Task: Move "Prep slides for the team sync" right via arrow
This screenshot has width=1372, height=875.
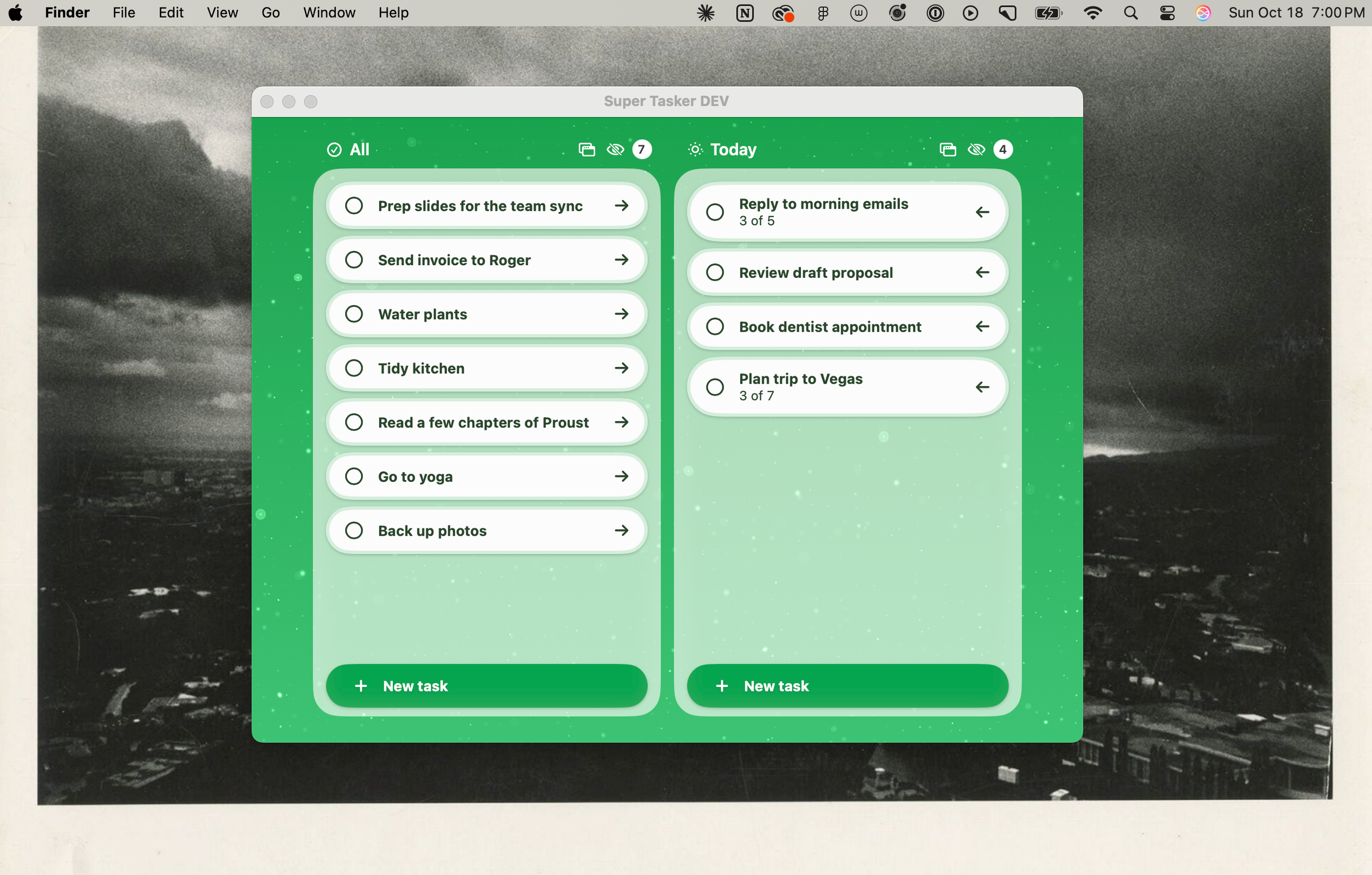Action: (x=621, y=206)
